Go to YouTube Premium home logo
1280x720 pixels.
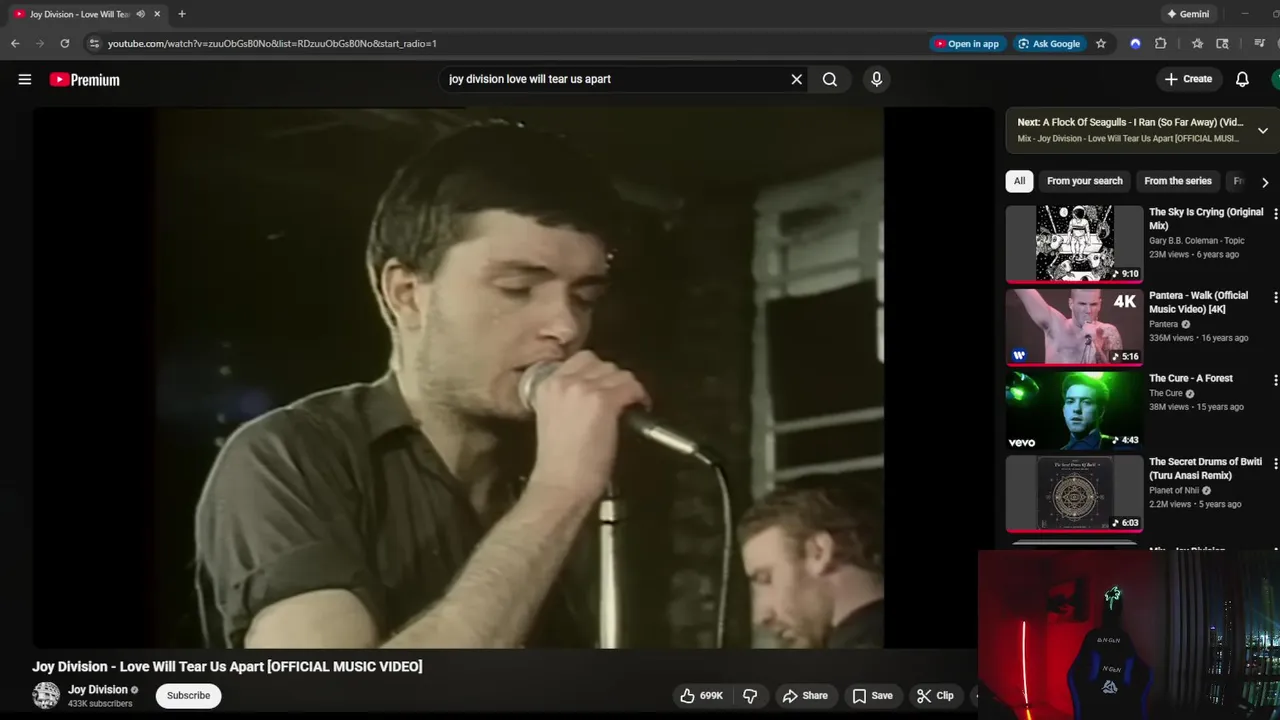85,79
